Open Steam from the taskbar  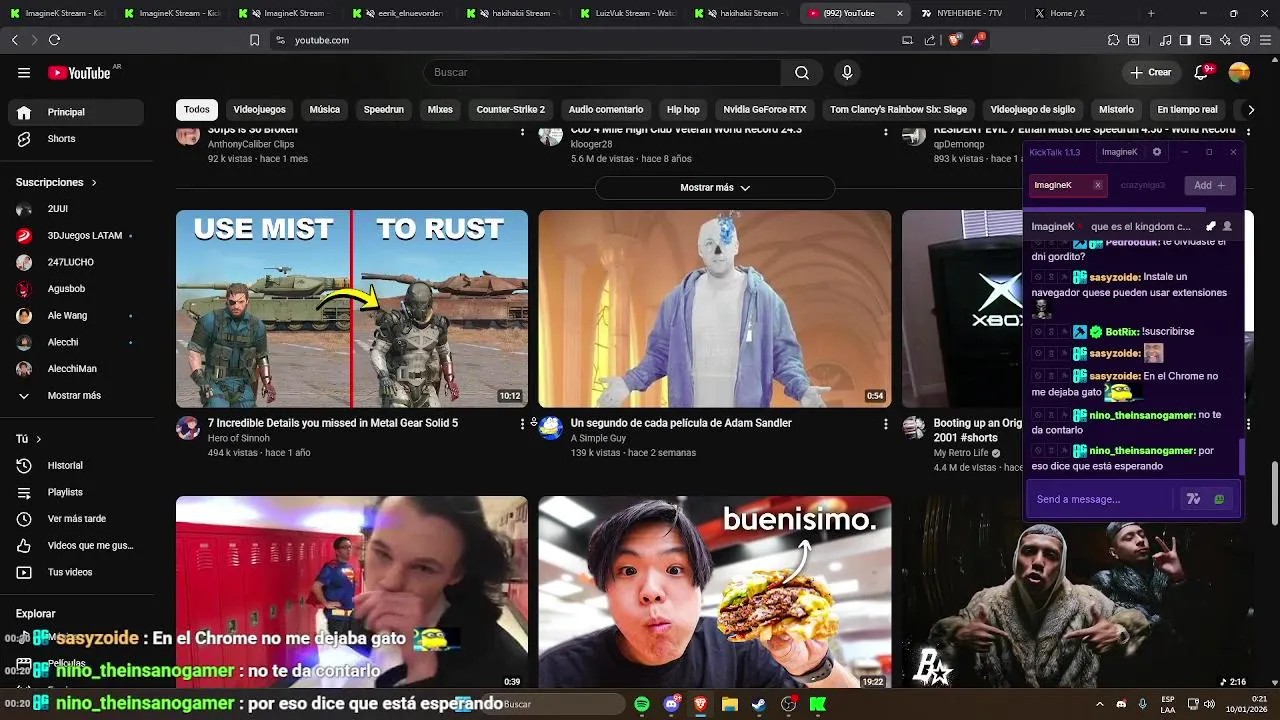(x=759, y=704)
